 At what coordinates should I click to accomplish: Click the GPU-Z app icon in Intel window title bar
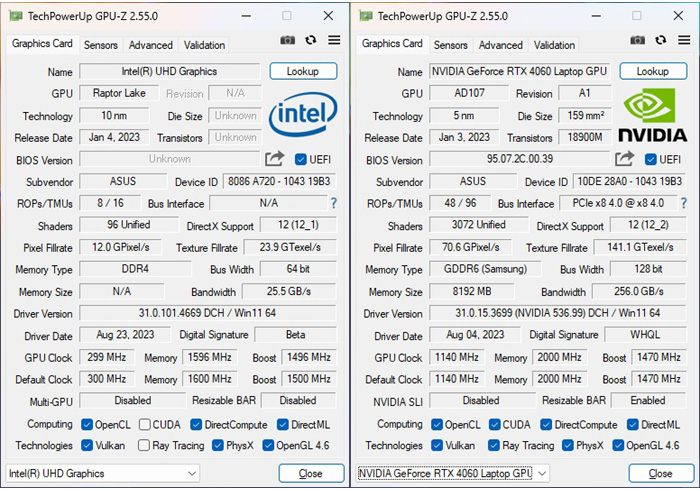point(16,16)
